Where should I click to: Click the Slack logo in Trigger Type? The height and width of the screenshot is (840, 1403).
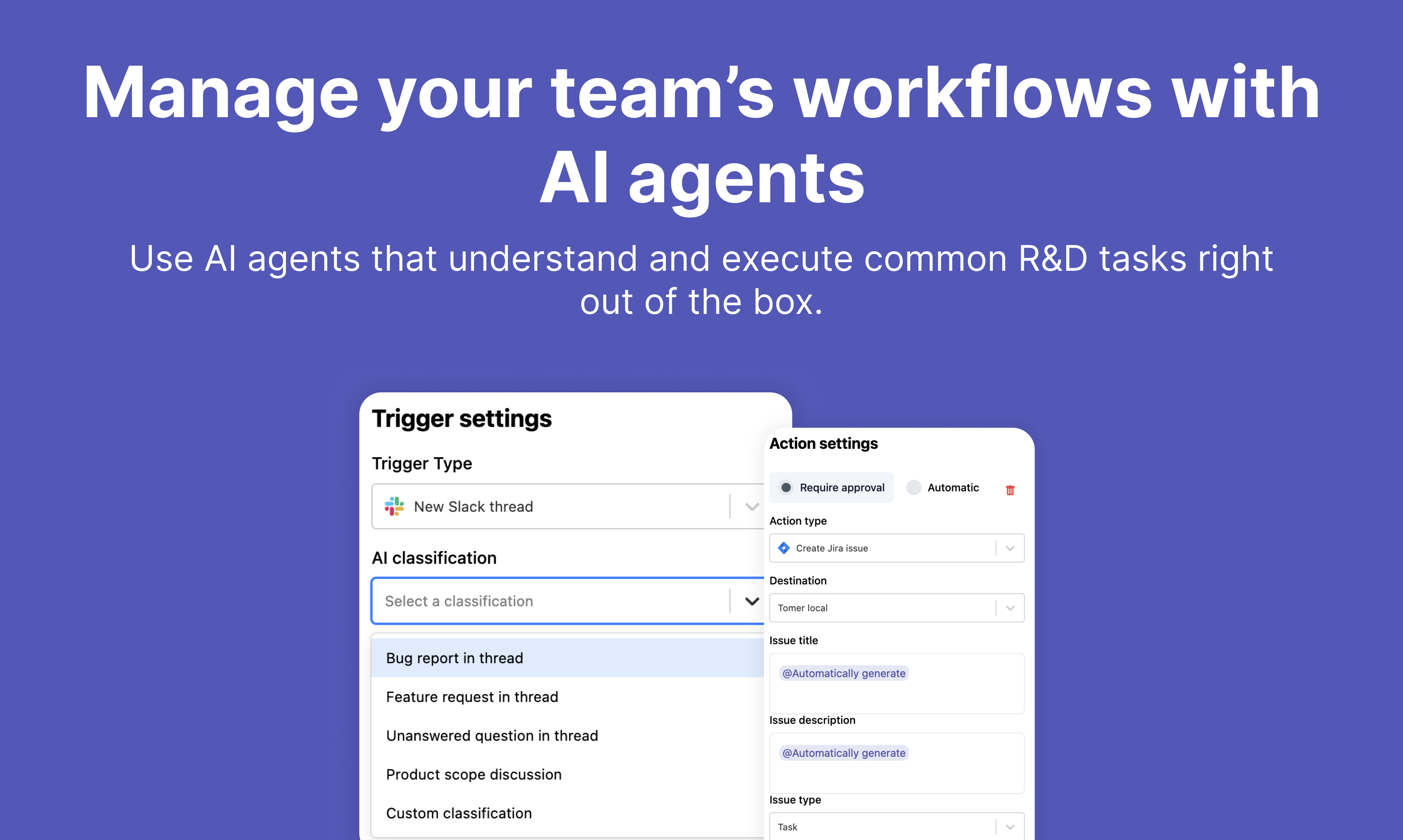click(394, 506)
